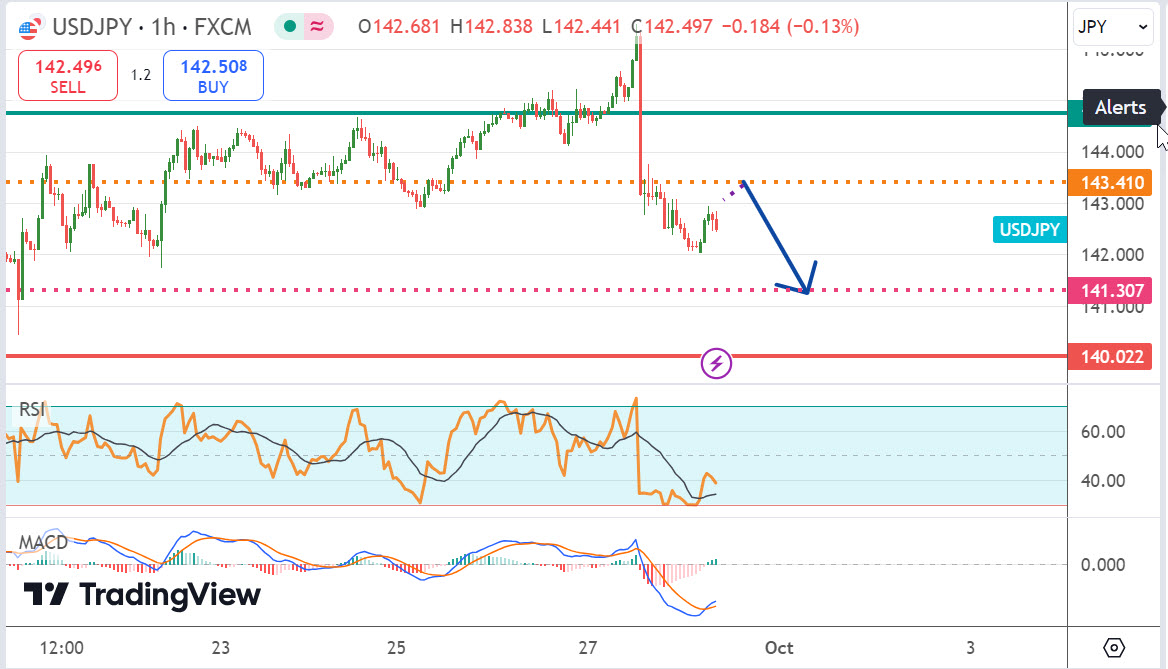Click the RSI indicator label
The height and width of the screenshot is (669, 1168).
(x=32, y=408)
